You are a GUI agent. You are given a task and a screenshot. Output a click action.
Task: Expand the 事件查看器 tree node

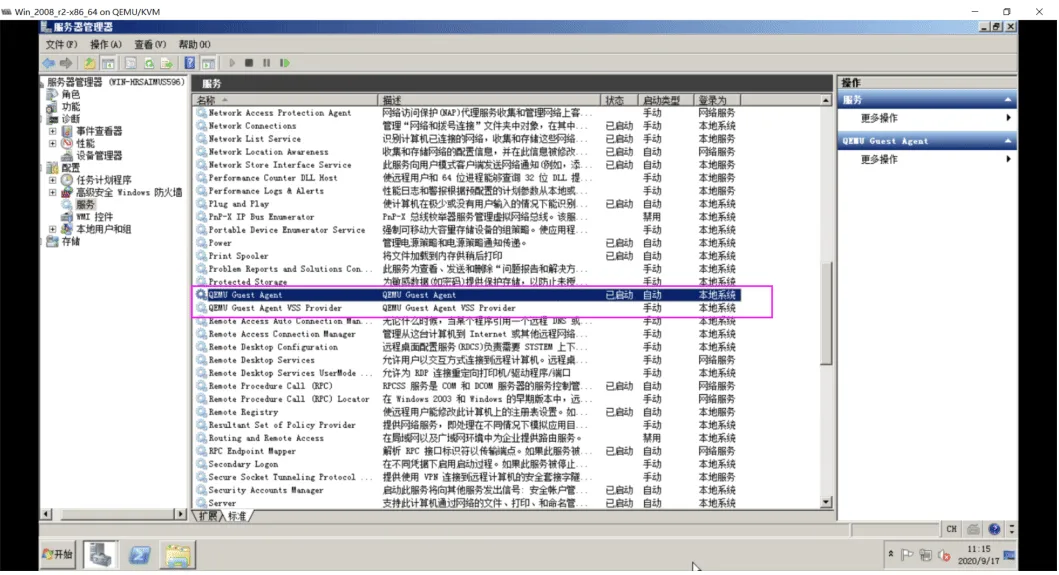(x=53, y=131)
